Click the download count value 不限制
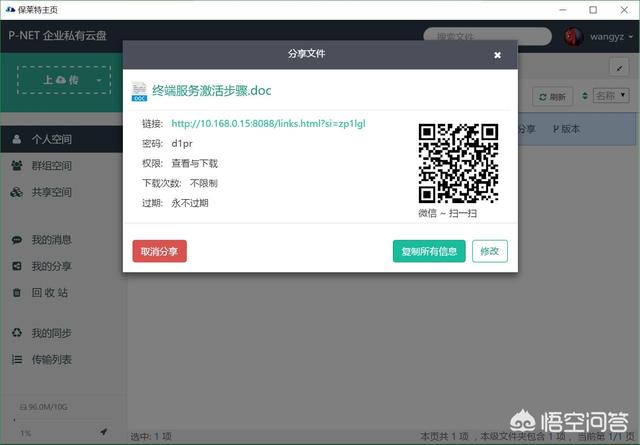The height and width of the screenshot is (445, 640). (x=204, y=183)
